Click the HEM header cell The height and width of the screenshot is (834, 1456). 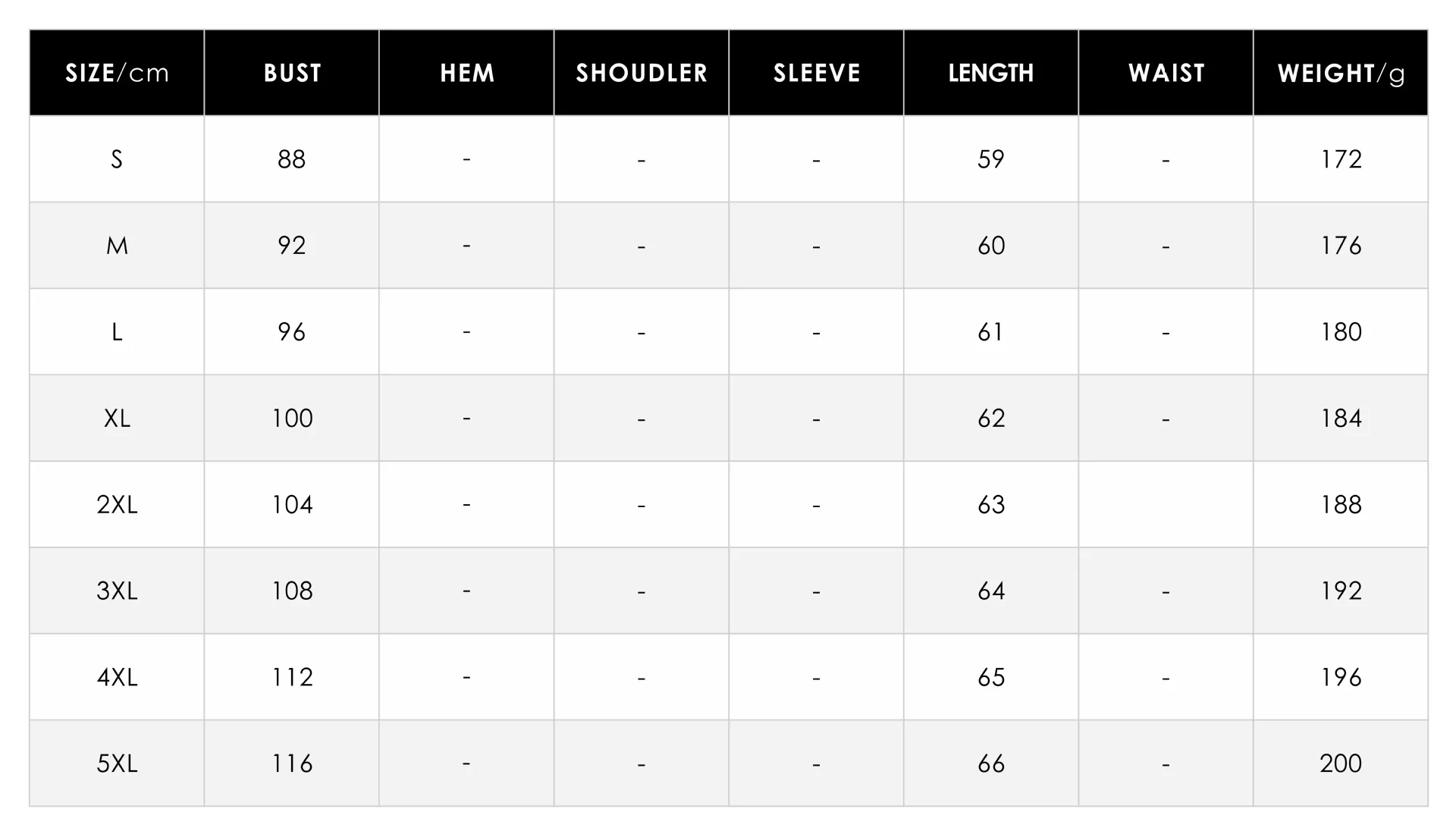(467, 73)
